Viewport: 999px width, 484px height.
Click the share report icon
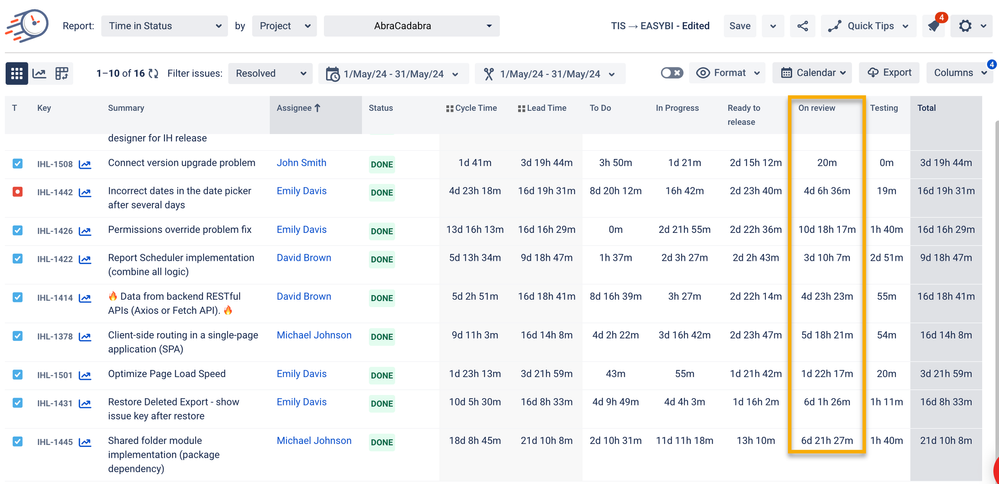tap(803, 26)
